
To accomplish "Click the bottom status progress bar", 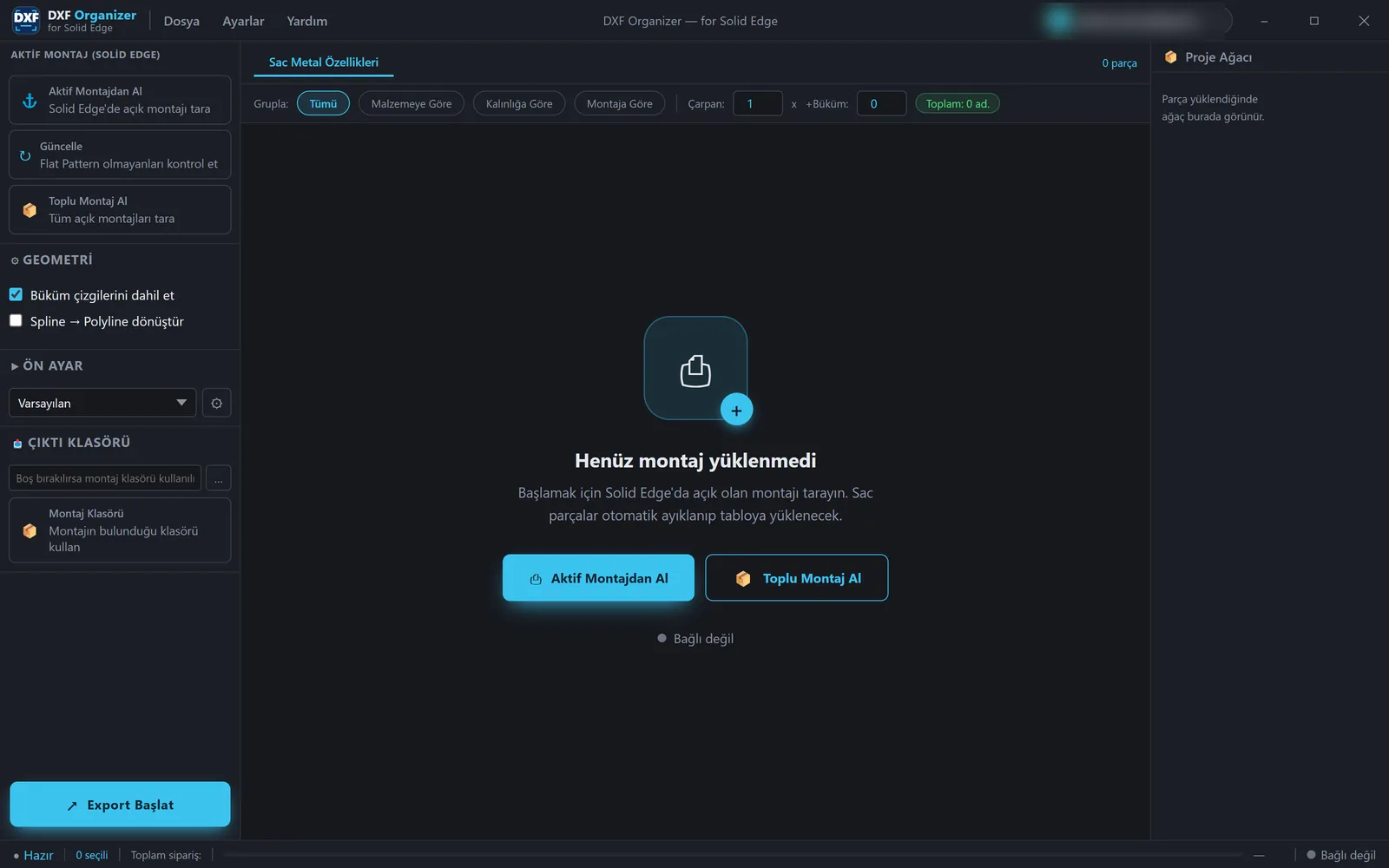I will [734, 855].
